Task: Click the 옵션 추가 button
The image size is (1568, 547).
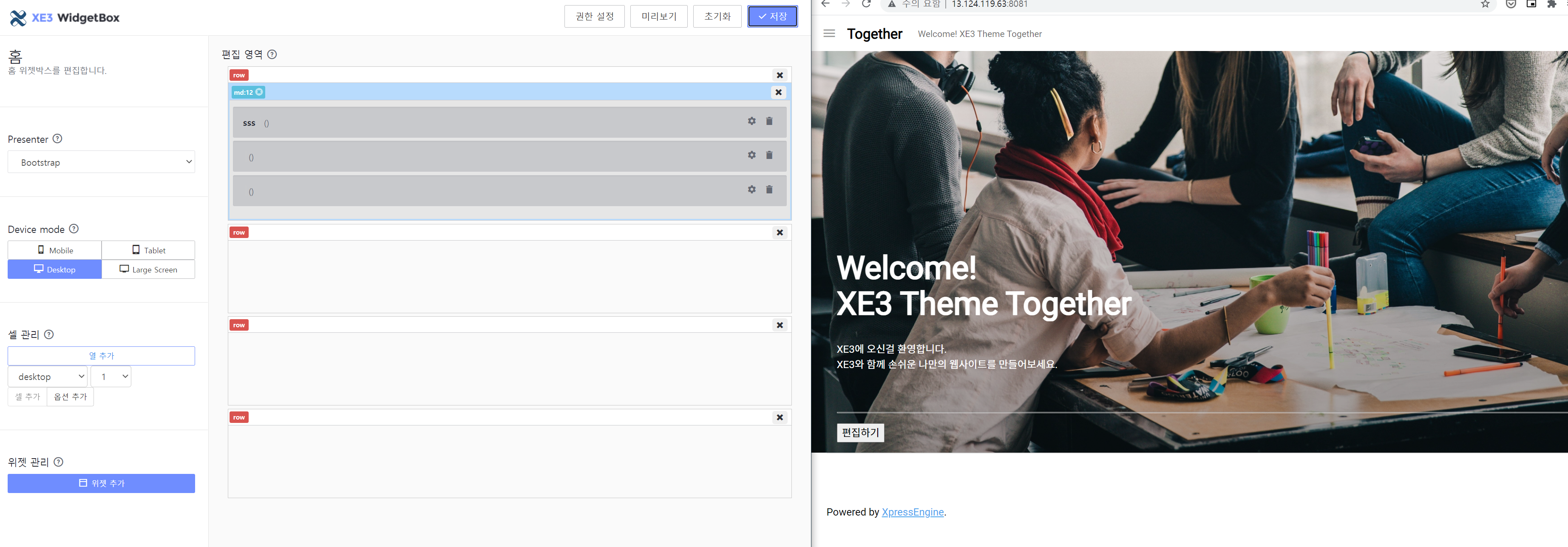Action: click(x=71, y=397)
